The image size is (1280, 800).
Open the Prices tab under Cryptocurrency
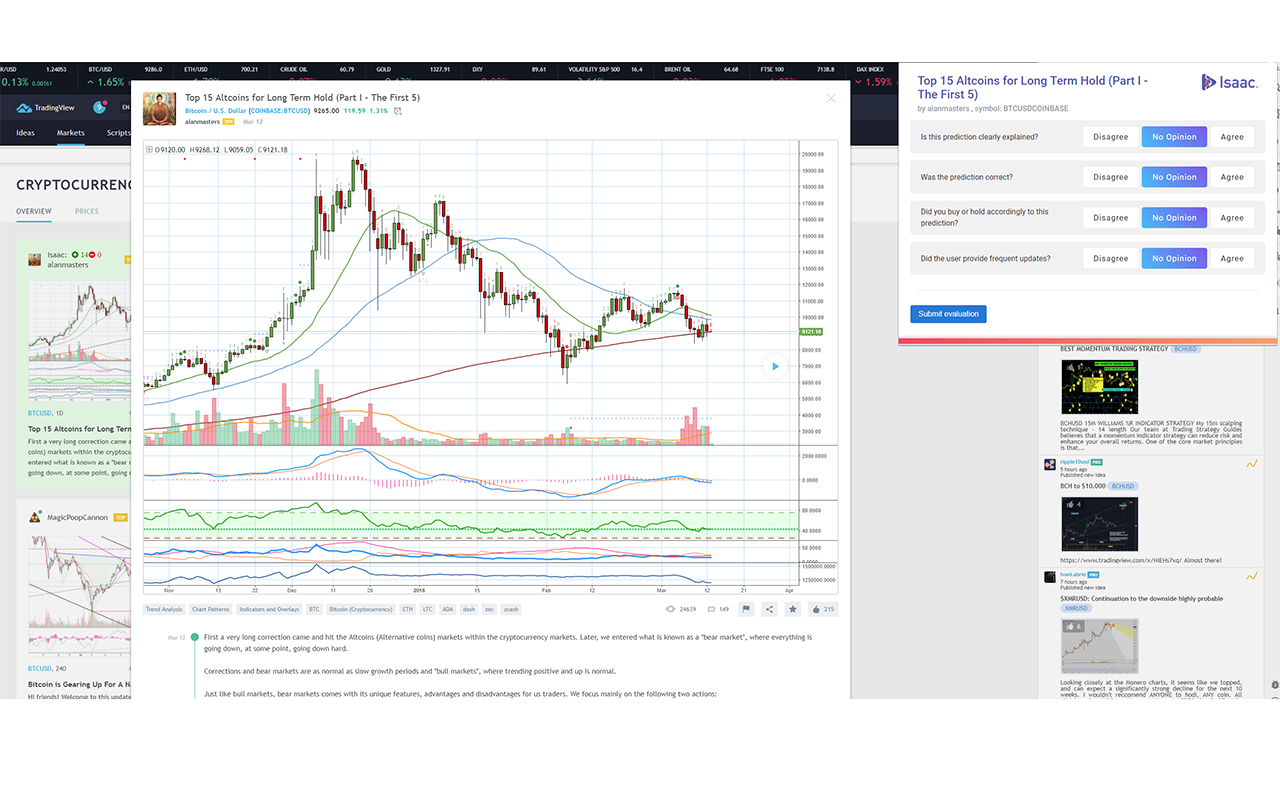pos(86,211)
